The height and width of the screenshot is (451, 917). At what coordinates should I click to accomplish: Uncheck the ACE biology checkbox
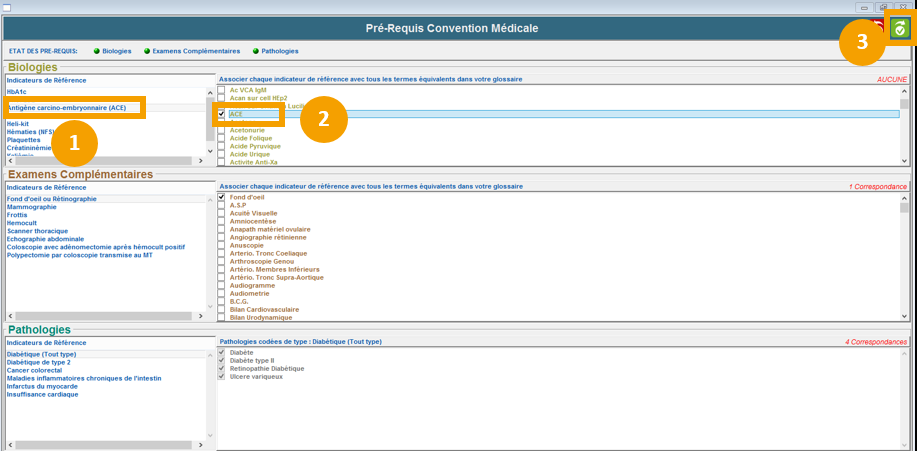point(222,114)
